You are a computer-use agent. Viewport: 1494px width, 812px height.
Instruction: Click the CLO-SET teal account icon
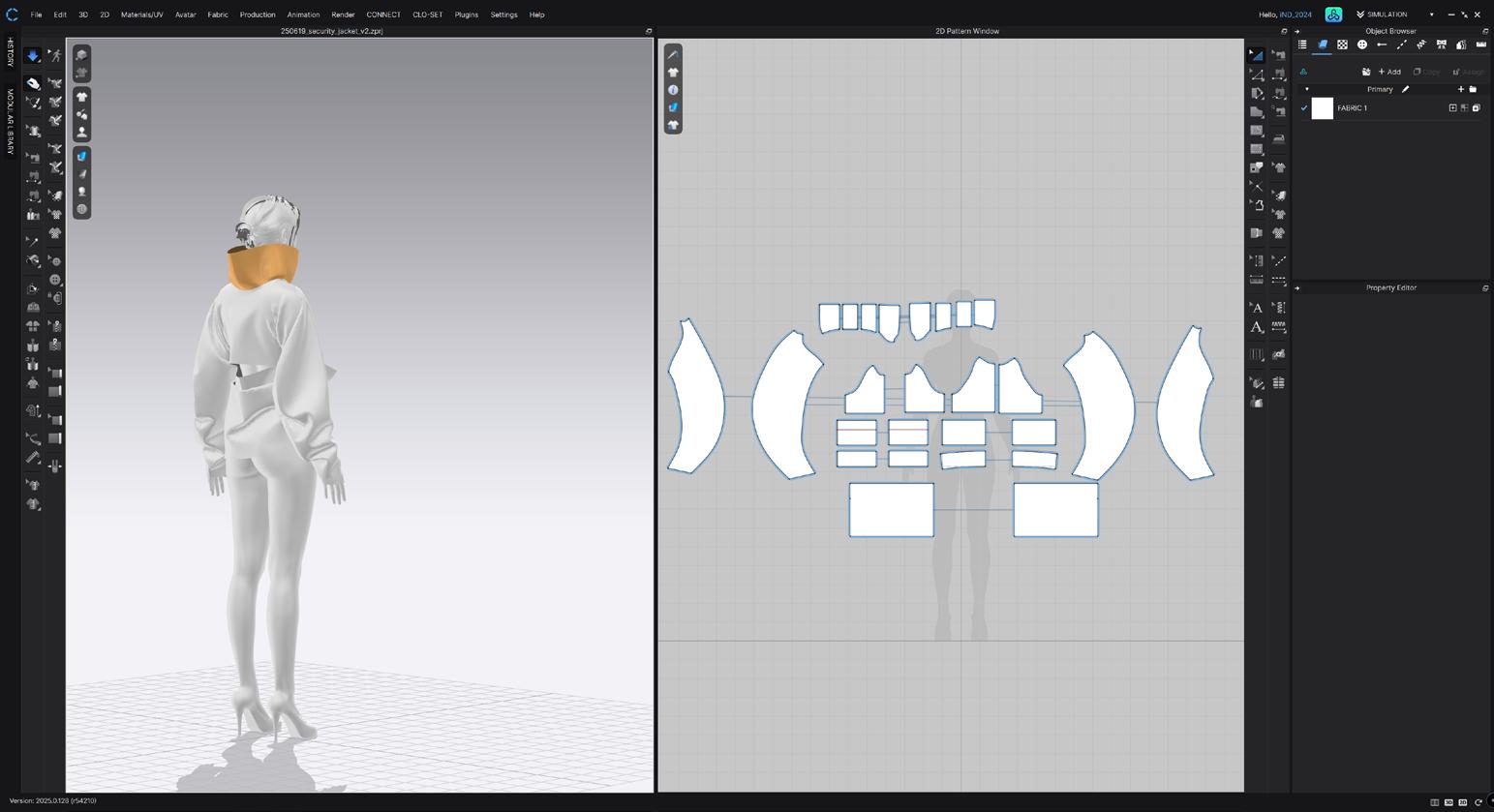[x=1333, y=15]
